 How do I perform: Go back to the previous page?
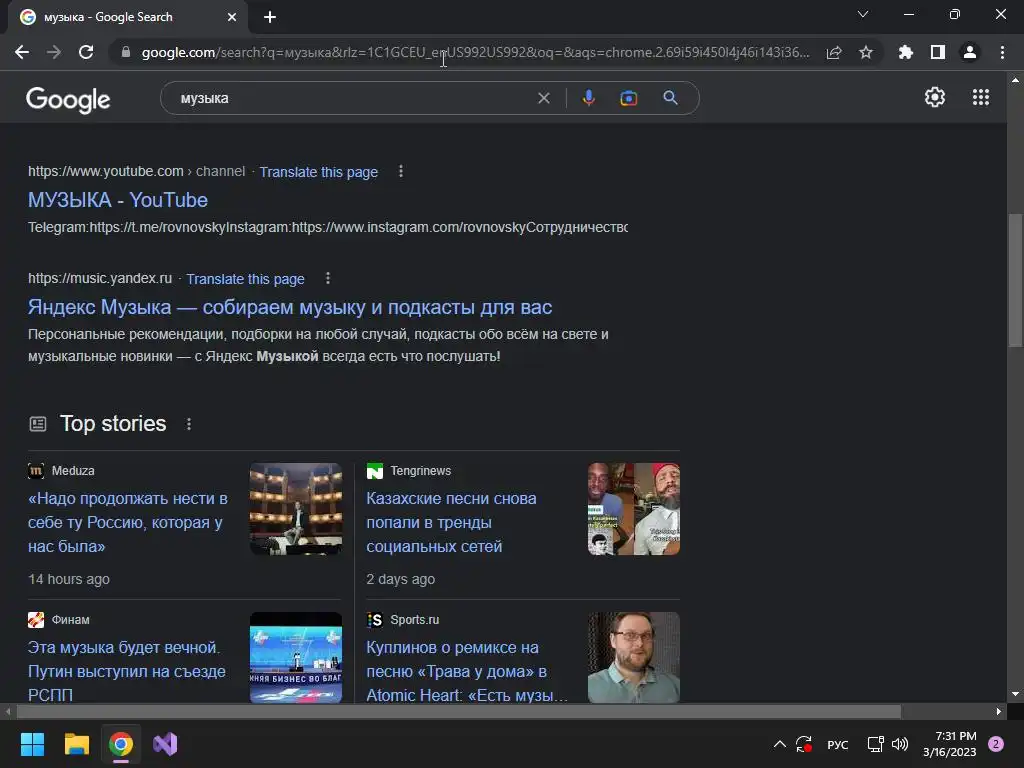(x=22, y=52)
